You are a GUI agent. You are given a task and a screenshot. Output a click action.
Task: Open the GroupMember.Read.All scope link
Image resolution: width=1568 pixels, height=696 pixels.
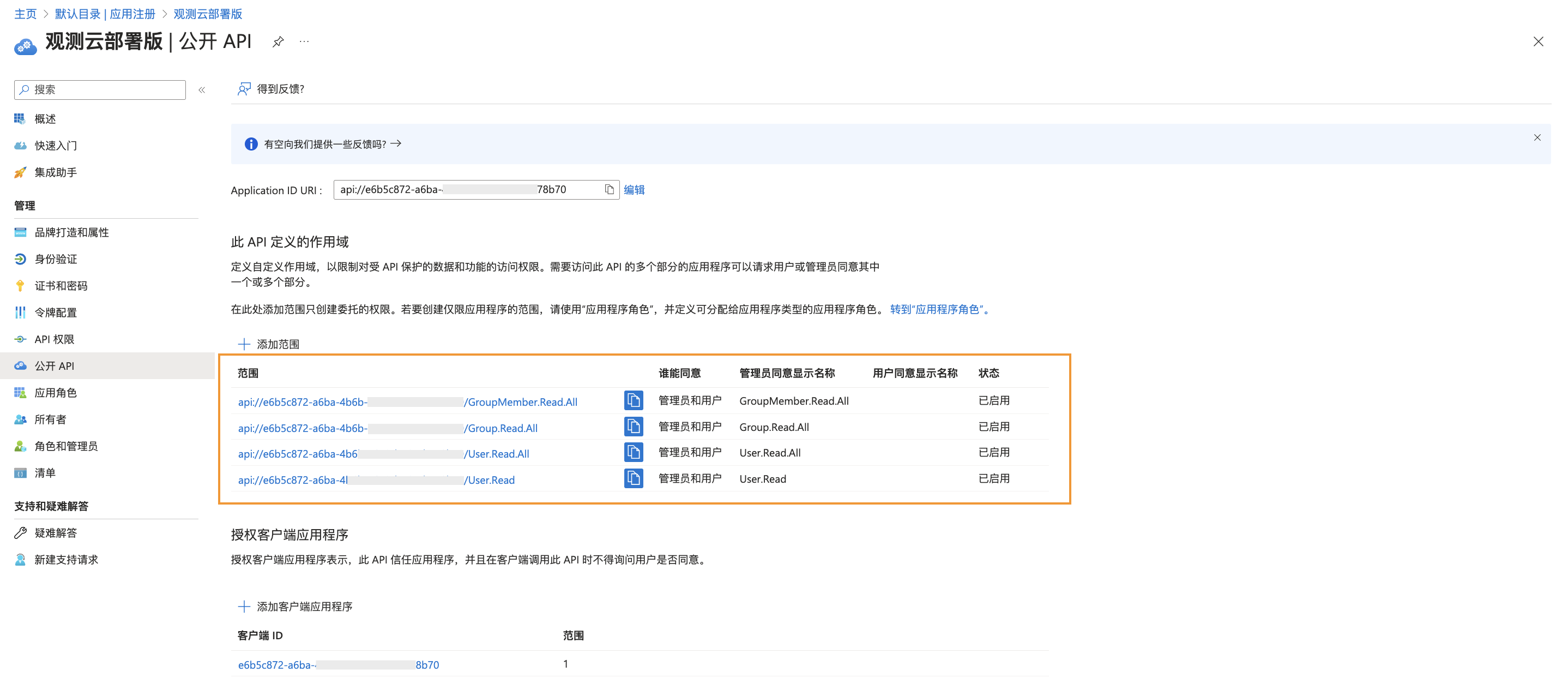click(407, 402)
